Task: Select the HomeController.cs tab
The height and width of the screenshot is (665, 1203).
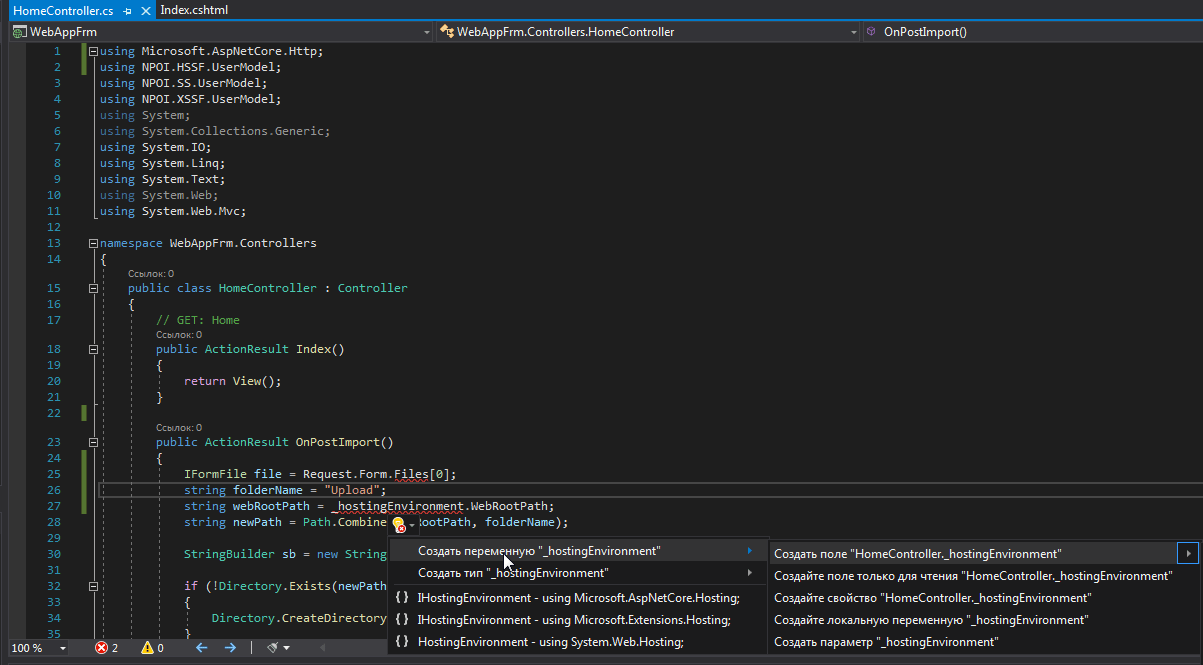Action: pos(63,9)
